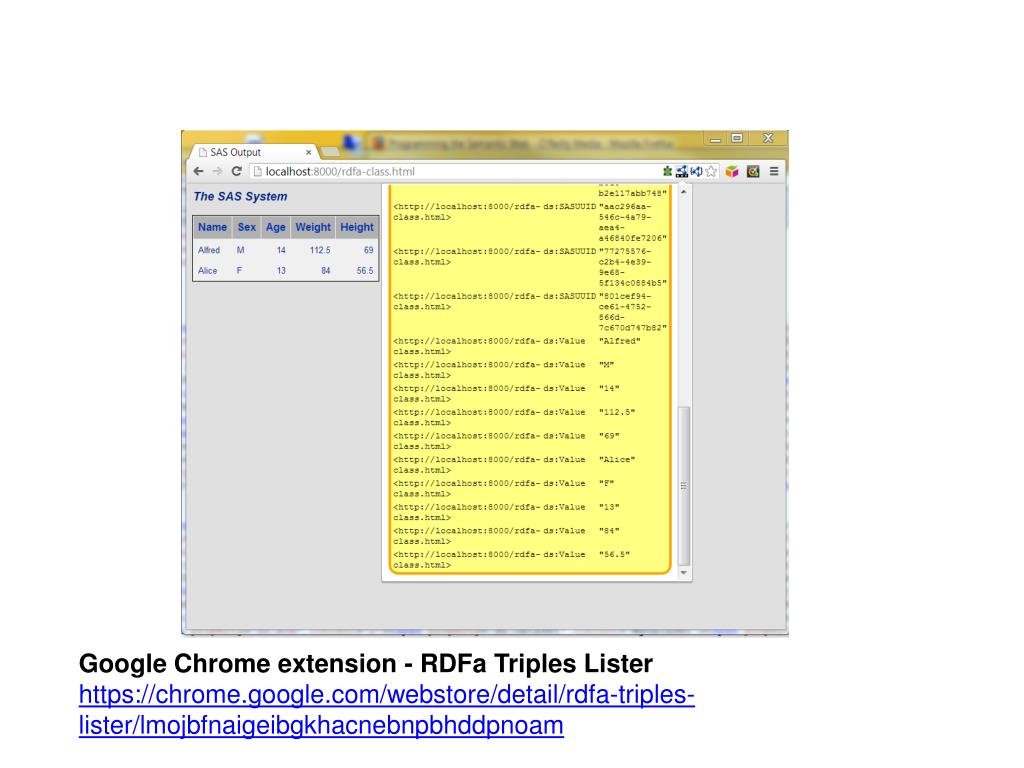1024x768 pixels.
Task: Click the "Alfred" triple value in popup
Action: pos(620,341)
